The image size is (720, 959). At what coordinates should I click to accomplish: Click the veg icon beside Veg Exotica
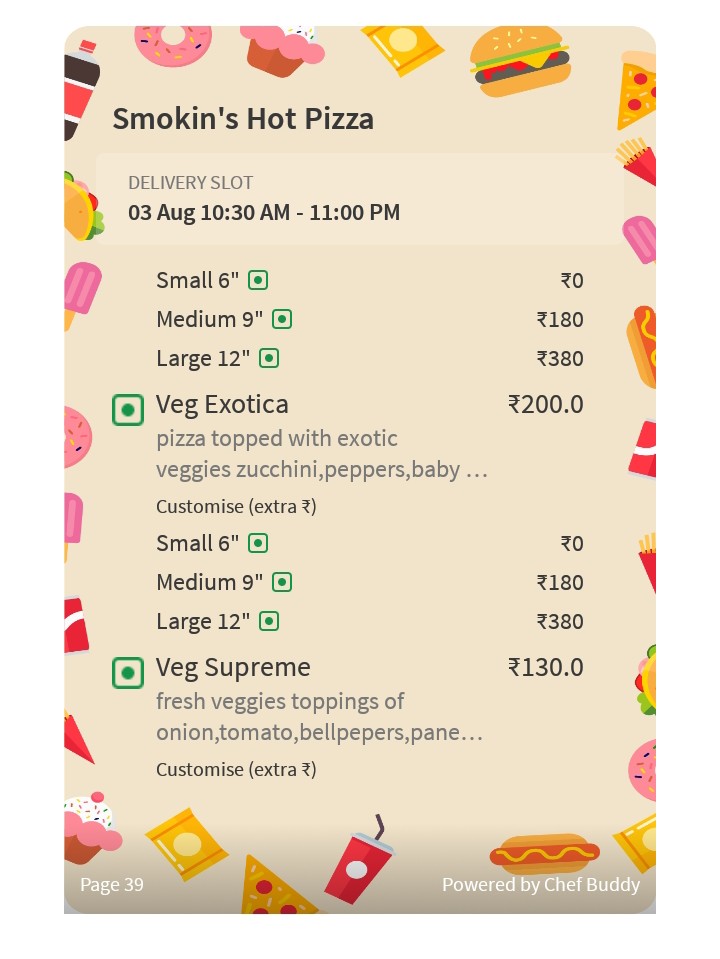coord(128,410)
